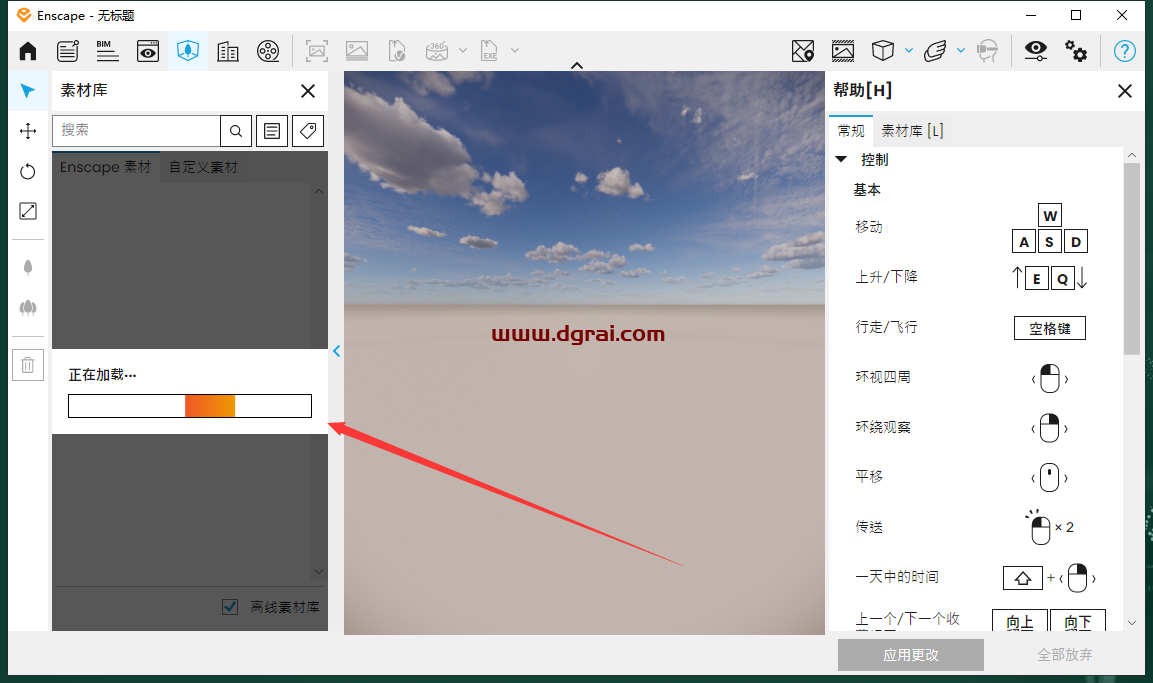The height and width of the screenshot is (683, 1153).
Task: Click the EXE standalone export icon
Action: pyautogui.click(x=489, y=51)
